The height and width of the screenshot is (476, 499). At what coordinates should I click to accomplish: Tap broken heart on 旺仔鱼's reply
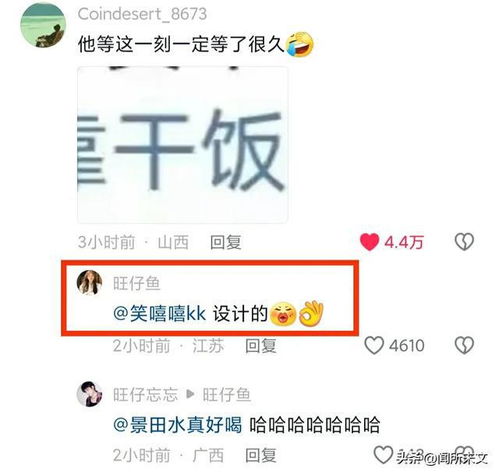pyautogui.click(x=464, y=345)
